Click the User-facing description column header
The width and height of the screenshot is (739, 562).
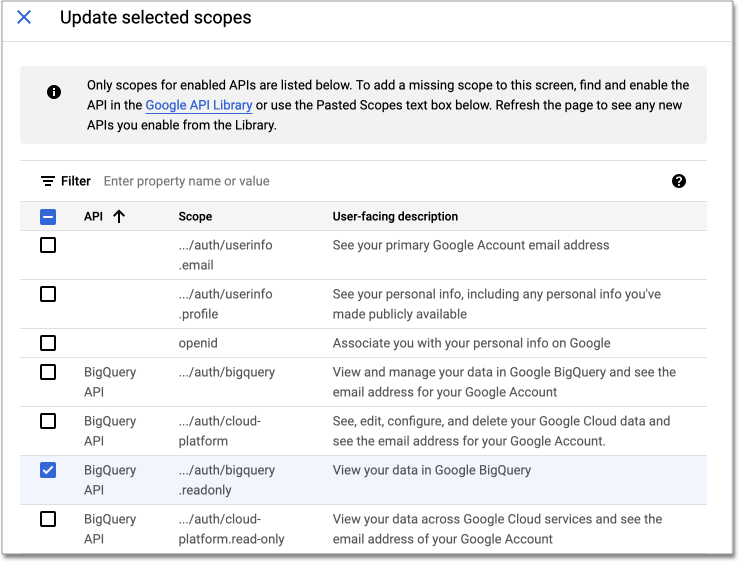click(395, 216)
